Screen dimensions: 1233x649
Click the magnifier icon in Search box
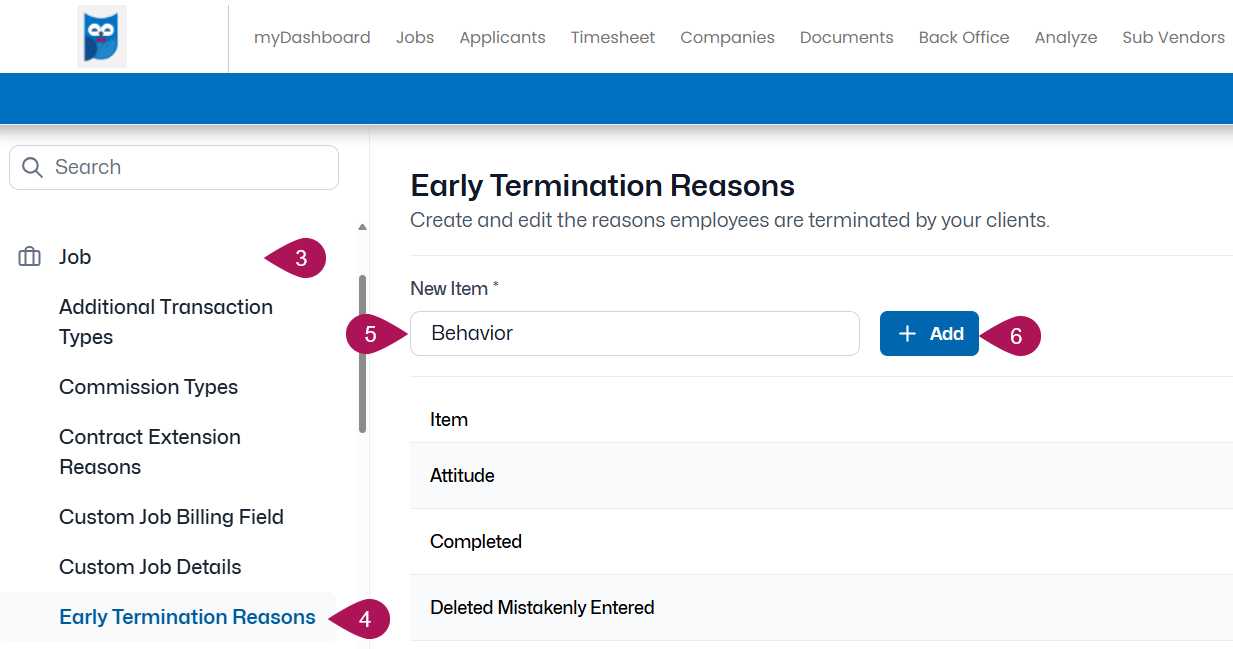pos(32,167)
